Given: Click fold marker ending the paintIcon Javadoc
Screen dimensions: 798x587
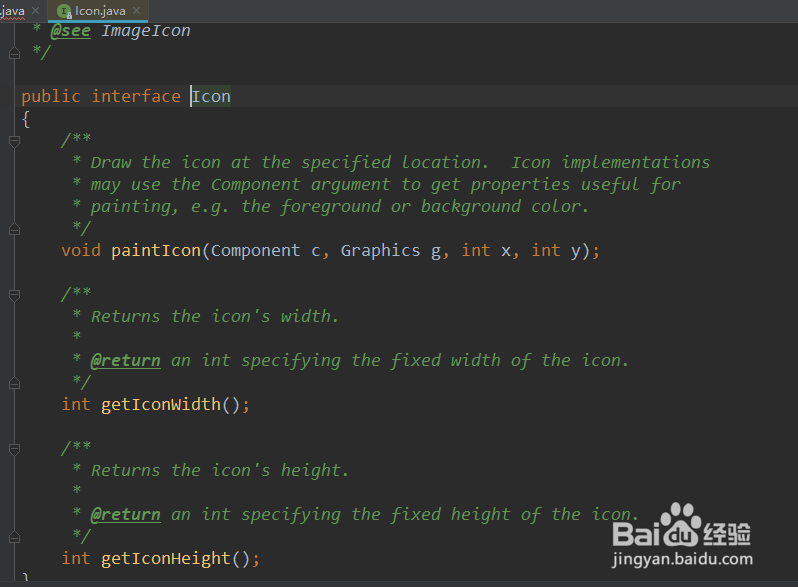Looking at the screenshot, I should [x=14, y=229].
